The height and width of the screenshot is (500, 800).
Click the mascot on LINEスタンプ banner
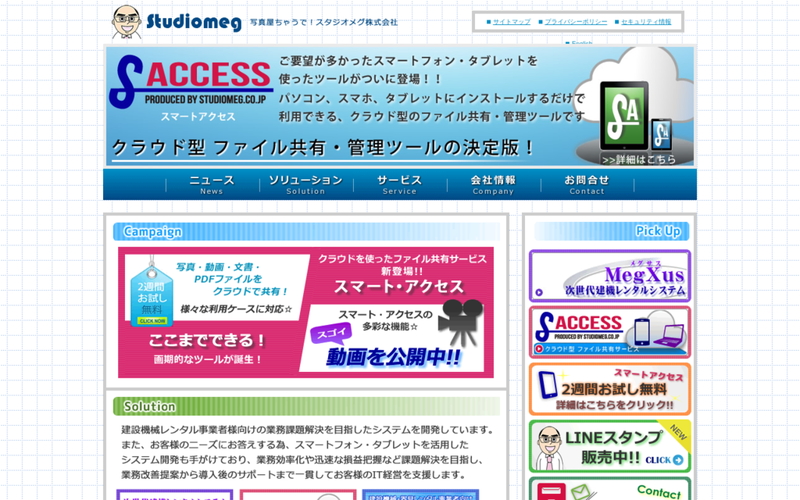549,447
